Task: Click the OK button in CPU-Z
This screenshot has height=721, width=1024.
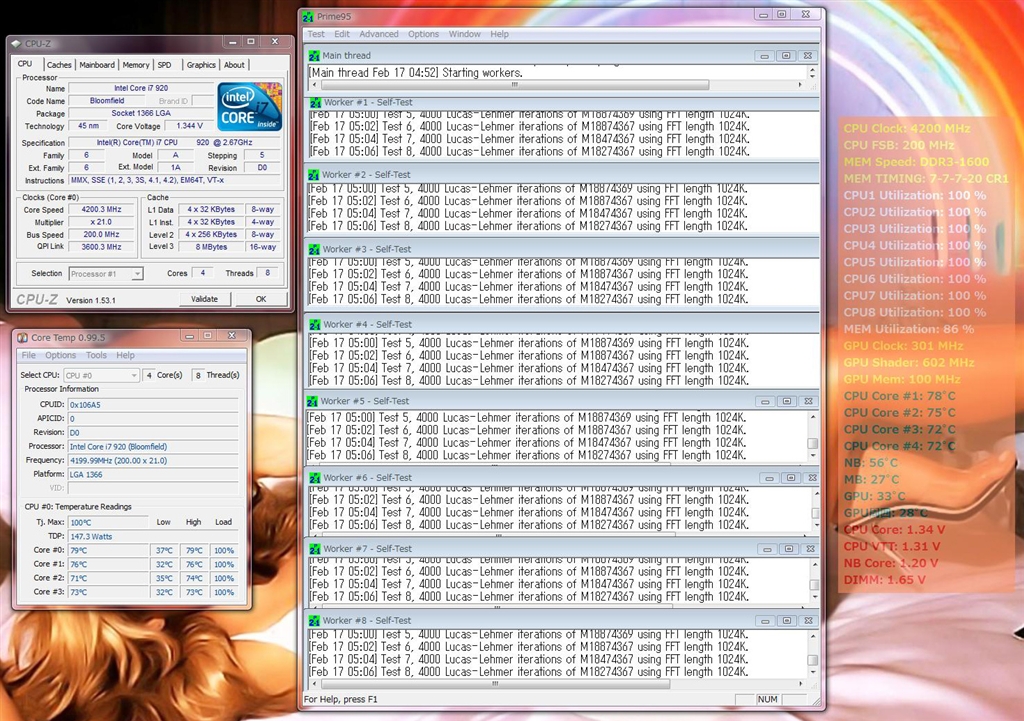Action: [261, 299]
